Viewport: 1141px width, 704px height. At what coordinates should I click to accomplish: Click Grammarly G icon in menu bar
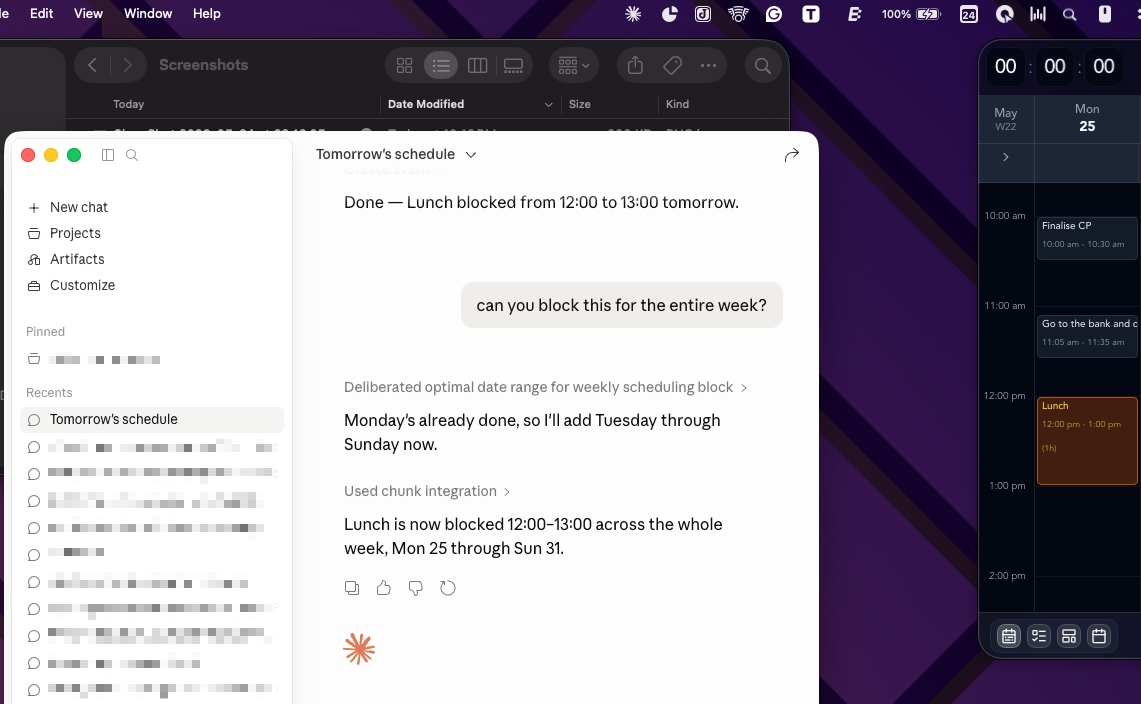pyautogui.click(x=774, y=14)
